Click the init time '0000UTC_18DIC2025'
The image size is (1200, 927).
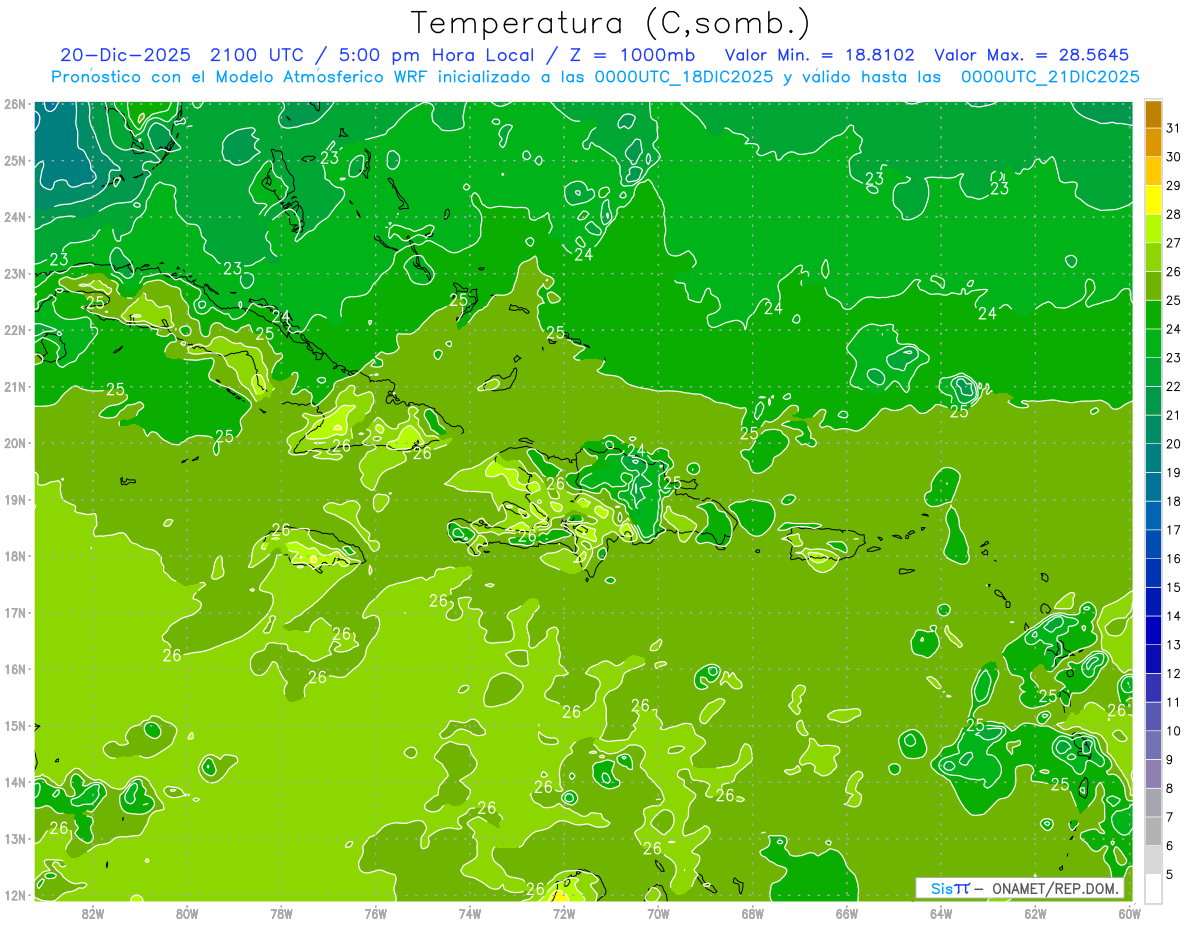[684, 77]
